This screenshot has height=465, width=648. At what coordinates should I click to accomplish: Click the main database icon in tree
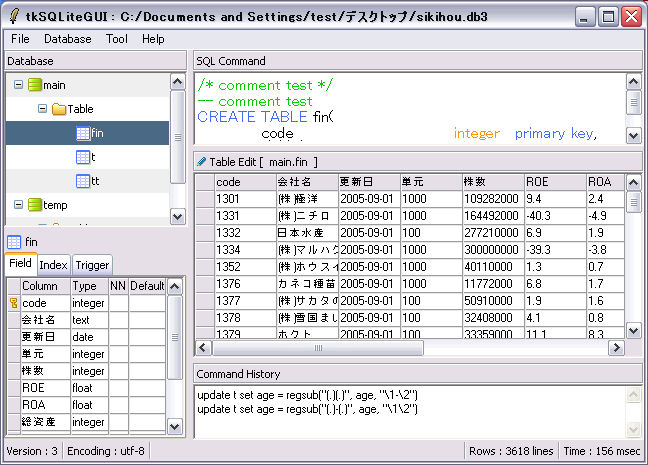tap(34, 85)
